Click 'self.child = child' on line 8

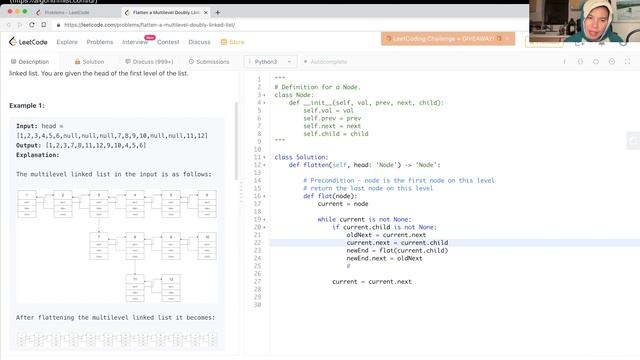pyautogui.click(x=336, y=134)
